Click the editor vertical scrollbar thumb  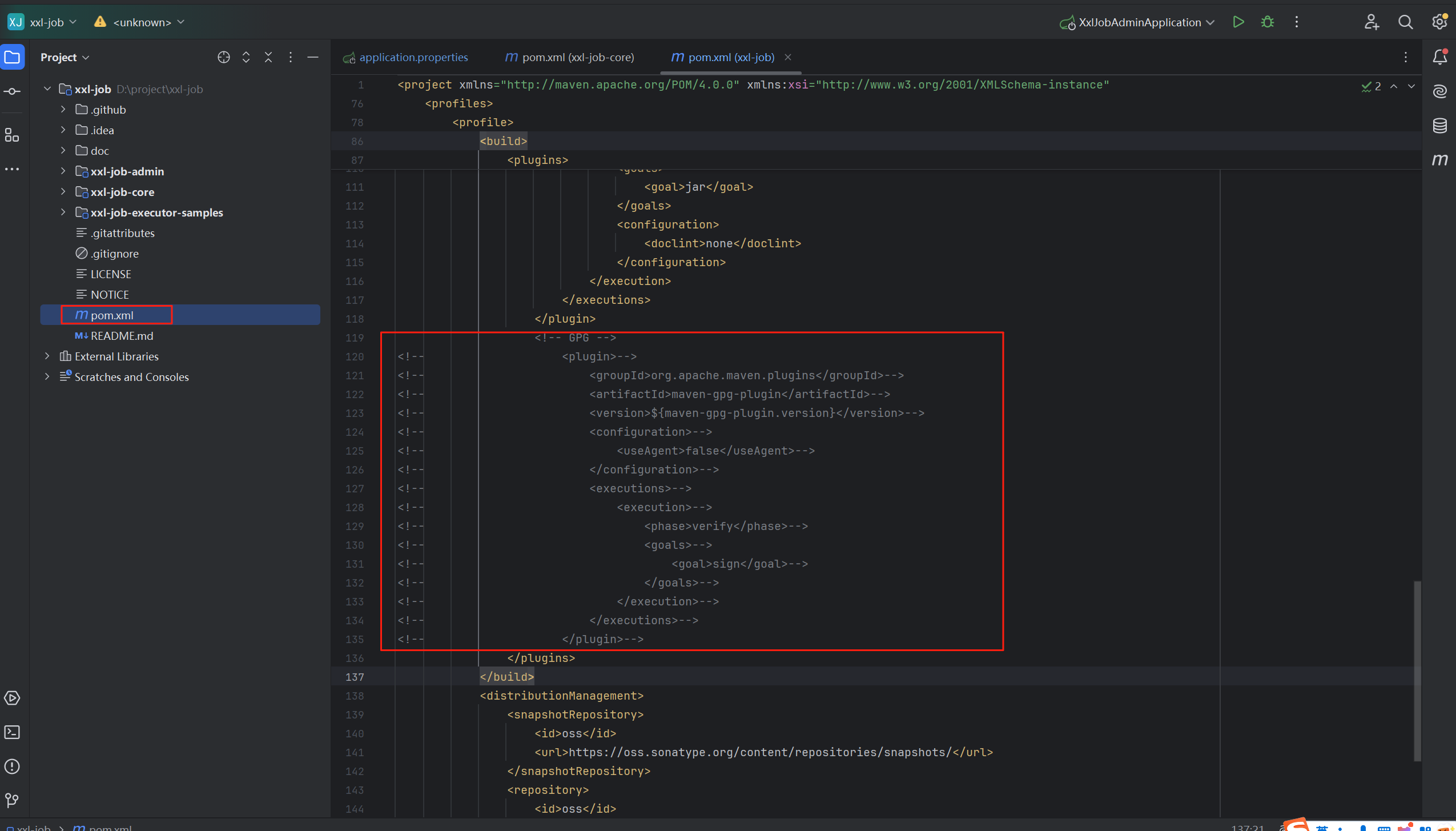point(1417,671)
